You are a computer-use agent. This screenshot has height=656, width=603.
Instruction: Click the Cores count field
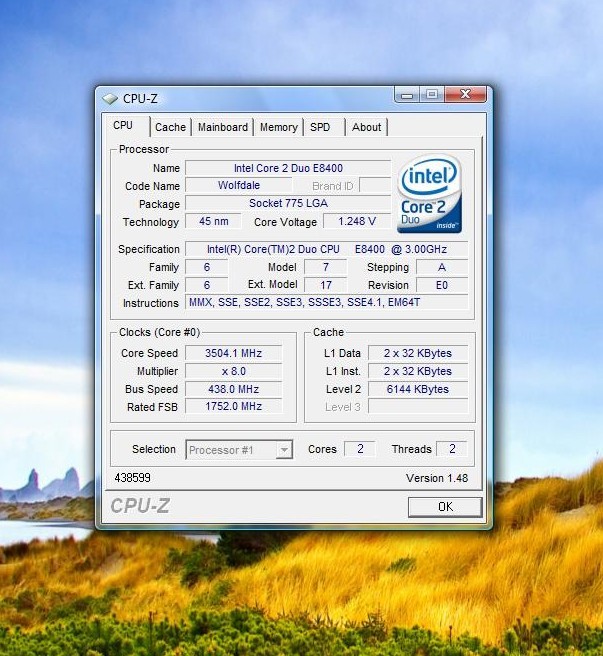pyautogui.click(x=360, y=449)
